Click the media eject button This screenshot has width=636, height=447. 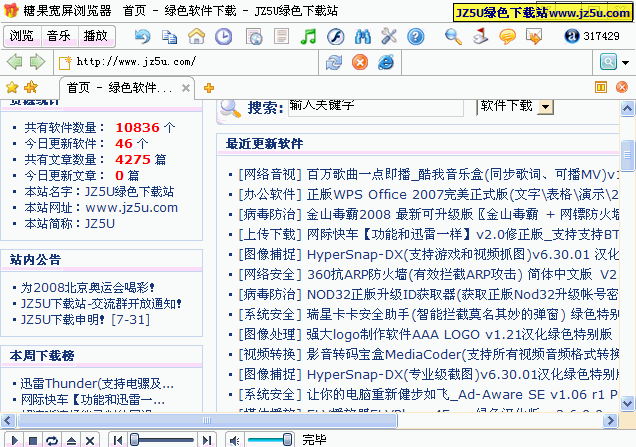[71, 441]
